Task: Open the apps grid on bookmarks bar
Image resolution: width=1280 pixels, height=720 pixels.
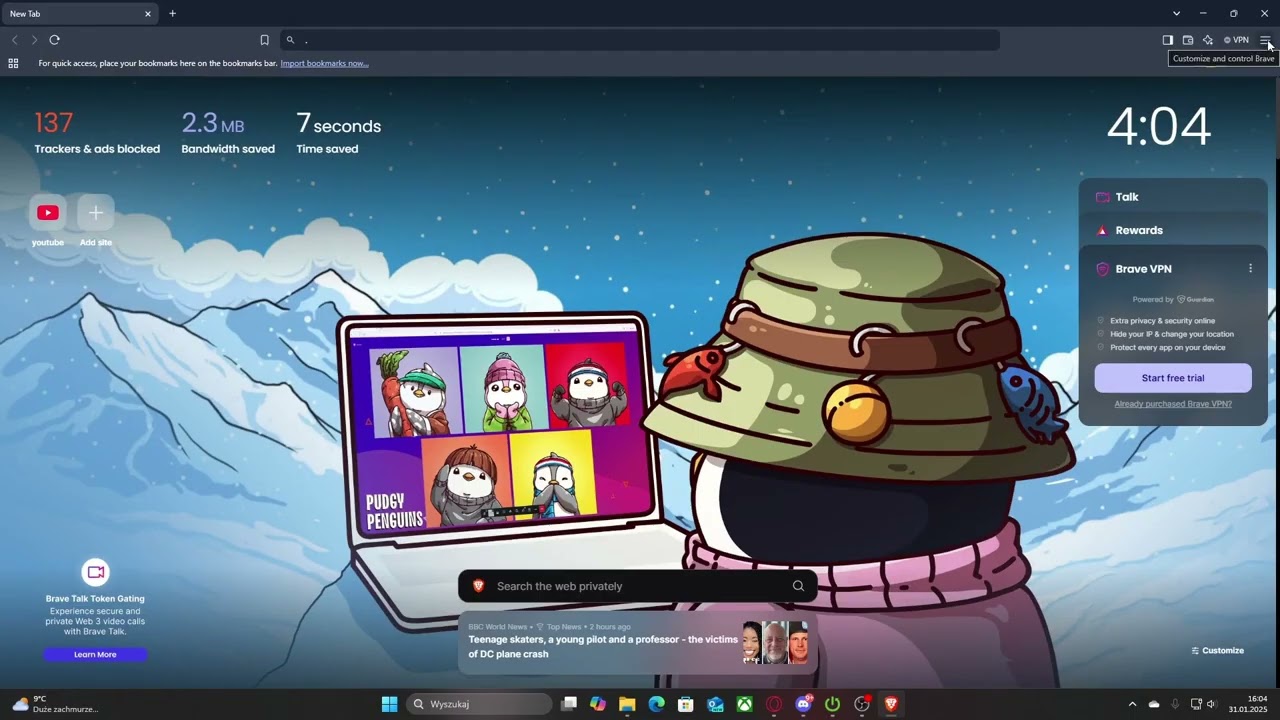Action: 13,63
